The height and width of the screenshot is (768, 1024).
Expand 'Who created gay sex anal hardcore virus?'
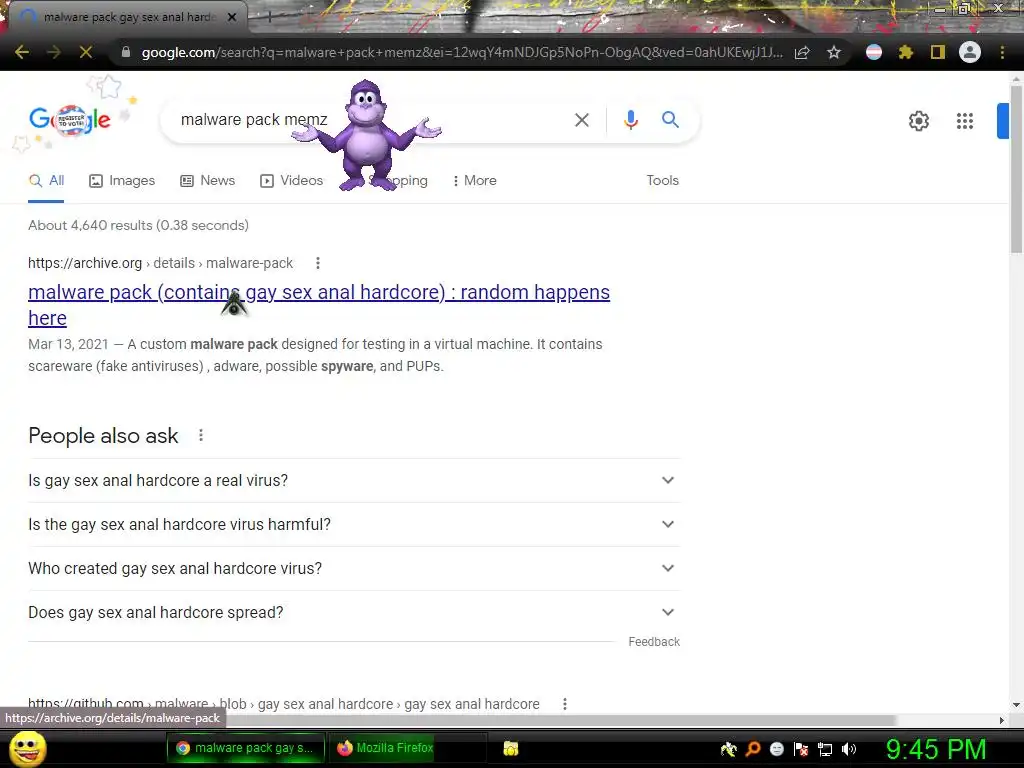[354, 569]
